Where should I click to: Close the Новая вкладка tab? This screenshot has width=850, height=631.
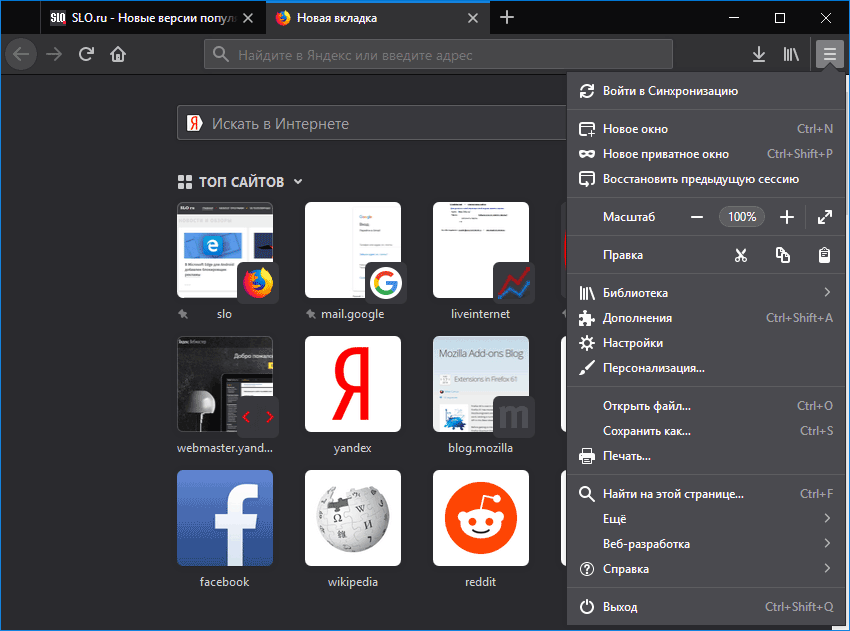coord(473,18)
